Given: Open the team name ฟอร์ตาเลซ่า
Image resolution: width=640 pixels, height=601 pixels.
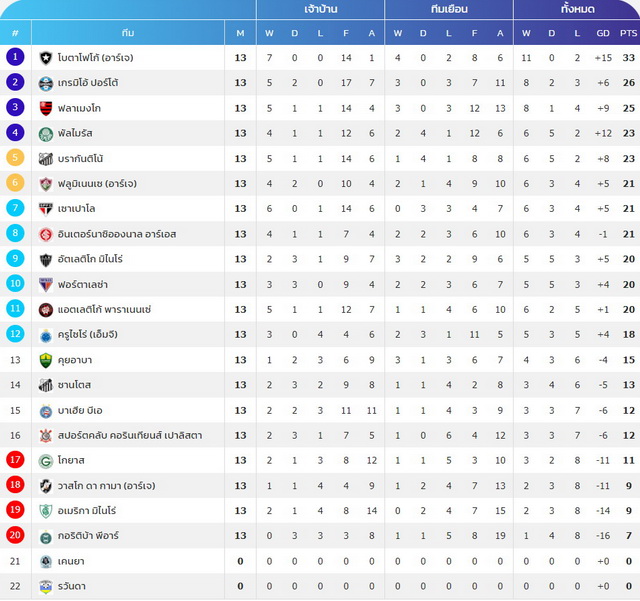Looking at the screenshot, I should click(83, 285).
